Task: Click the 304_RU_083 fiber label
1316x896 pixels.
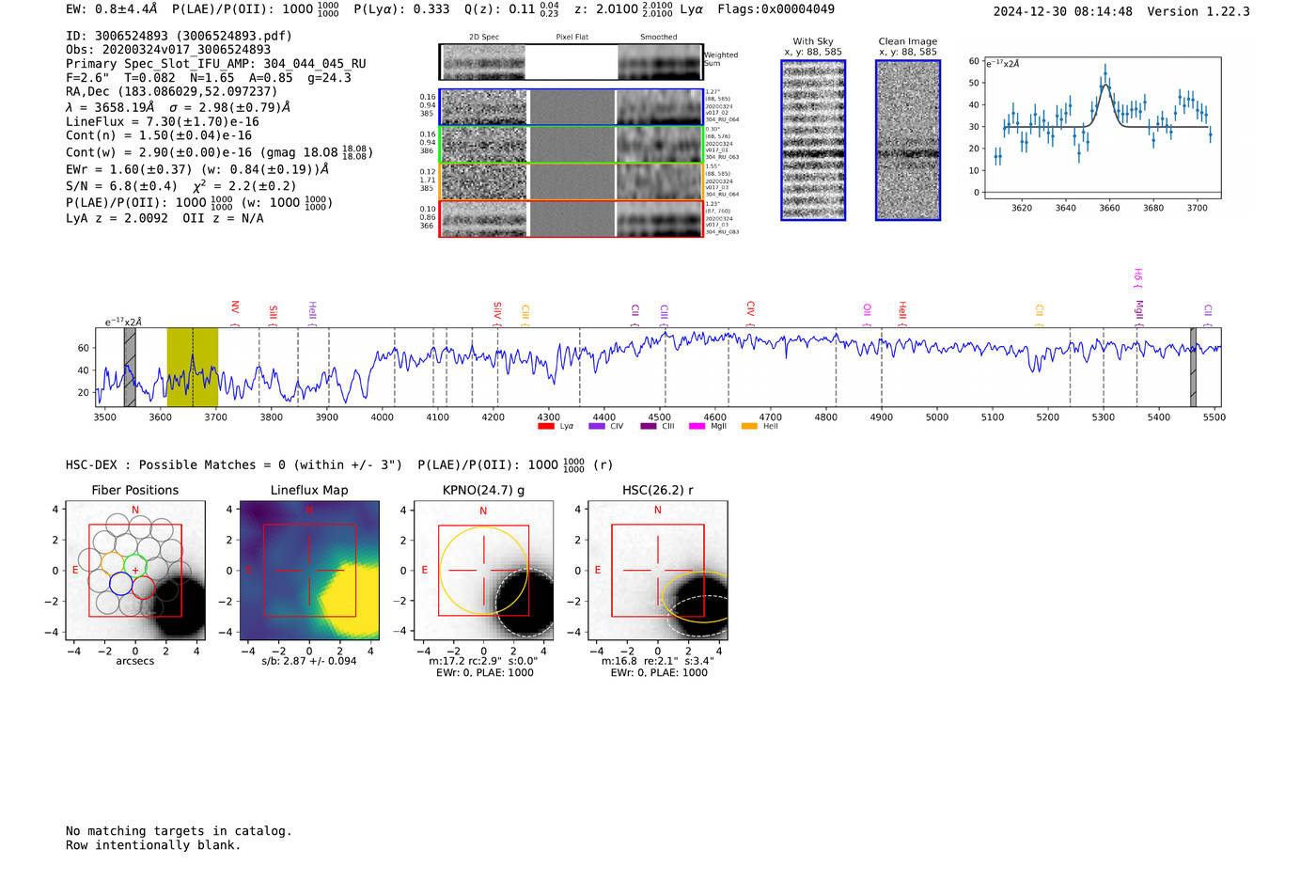Action: (722, 231)
